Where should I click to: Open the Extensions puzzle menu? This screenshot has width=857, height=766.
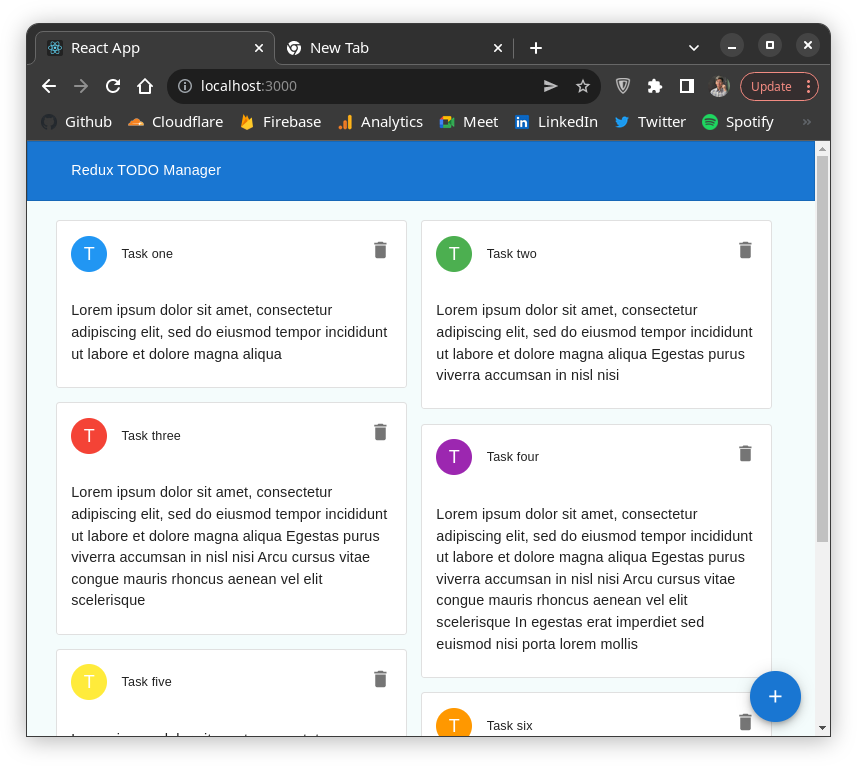[655, 86]
